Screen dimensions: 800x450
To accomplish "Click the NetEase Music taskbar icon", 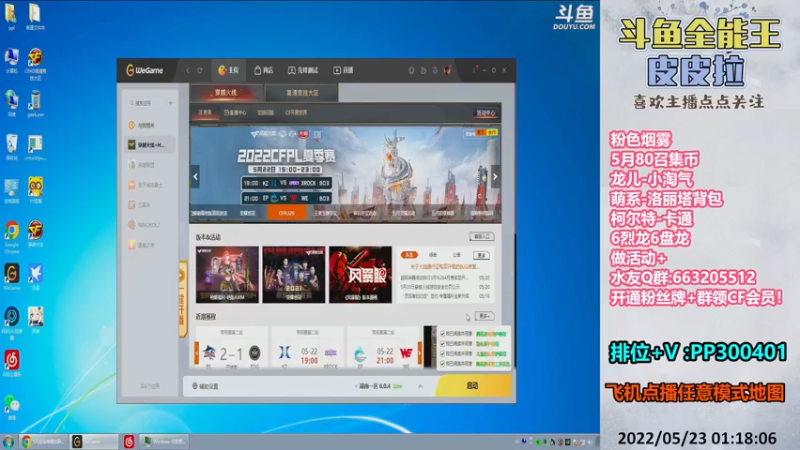I will tap(129, 441).
